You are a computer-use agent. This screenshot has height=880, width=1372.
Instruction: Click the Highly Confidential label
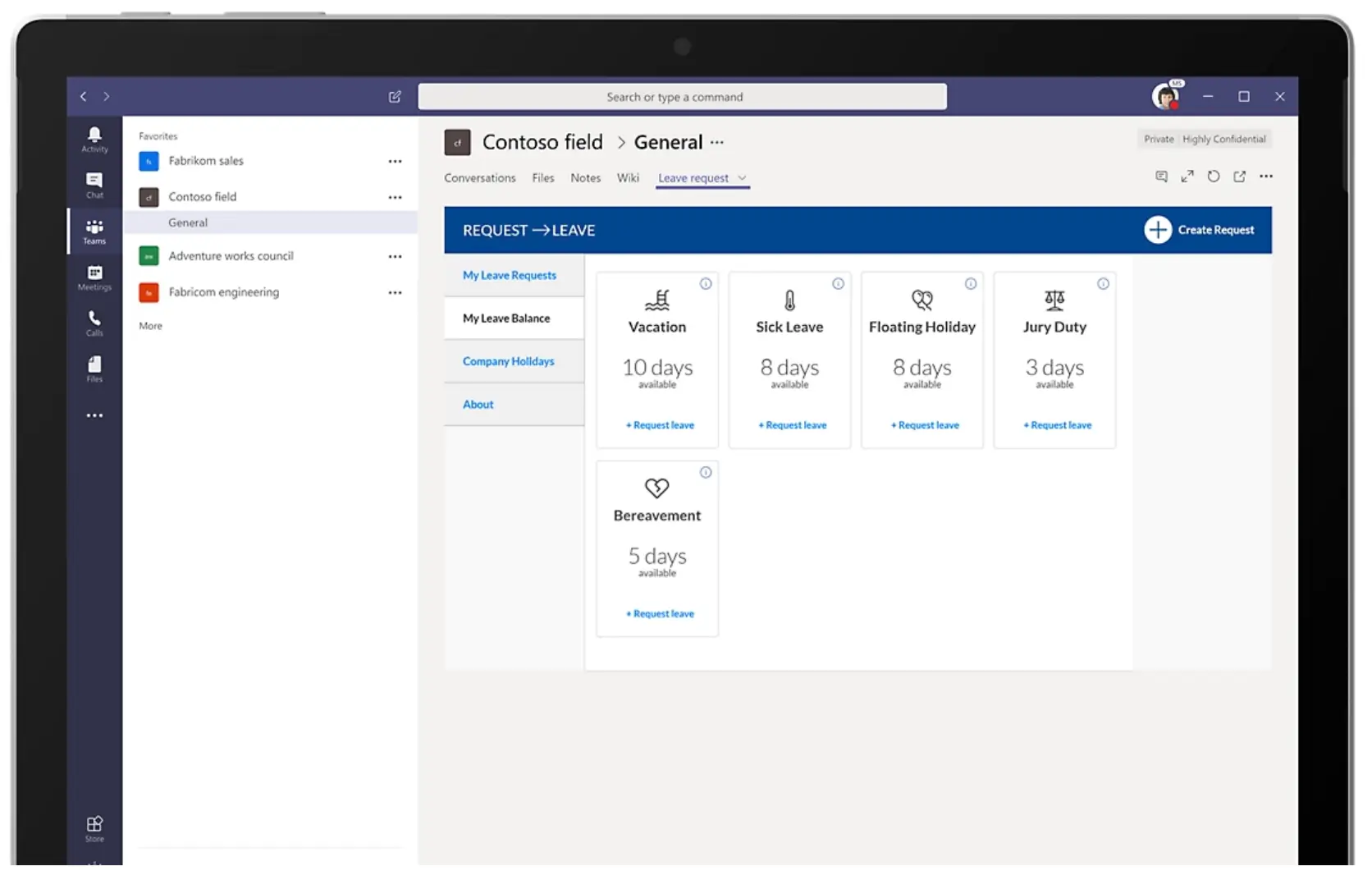point(1223,139)
